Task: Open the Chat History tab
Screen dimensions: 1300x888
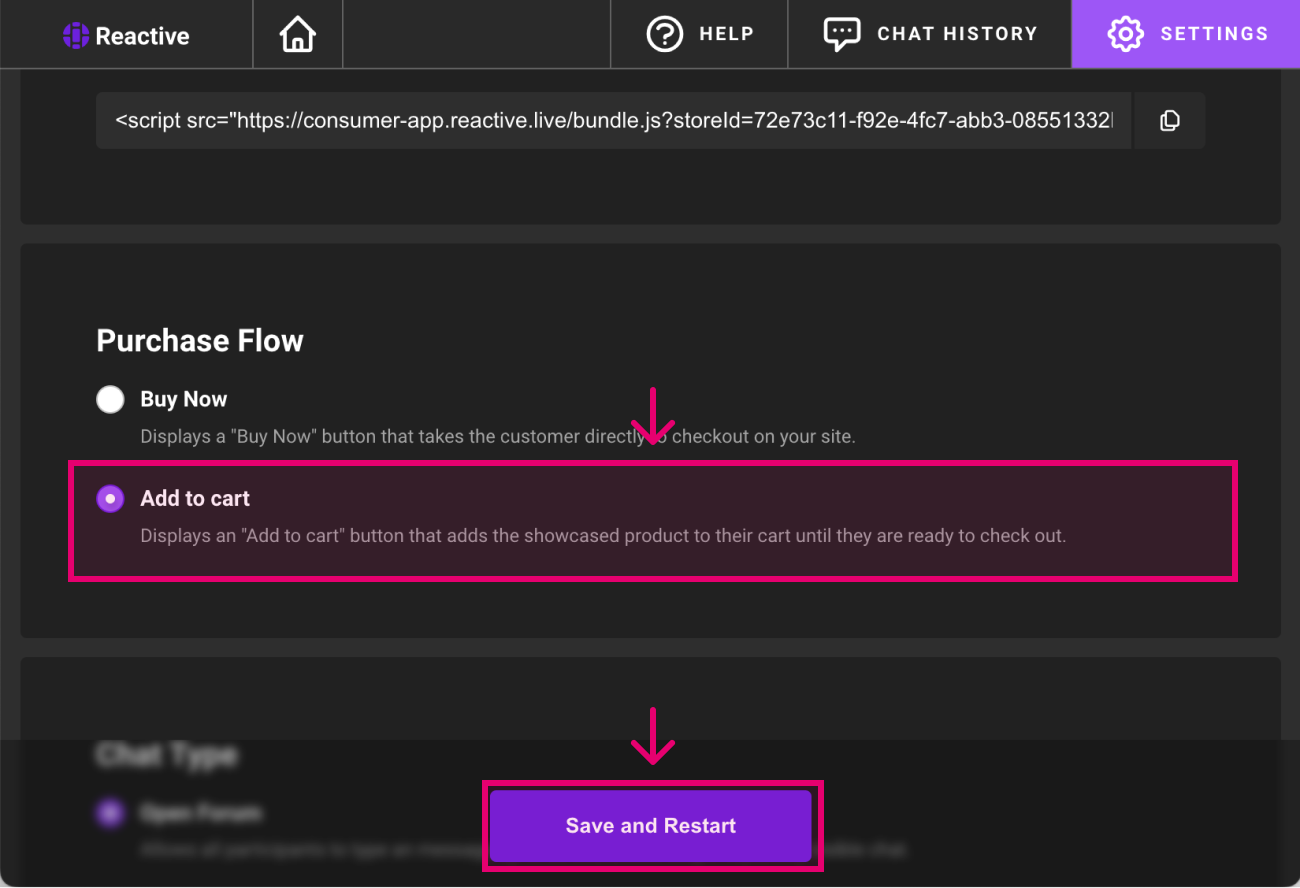Action: (930, 34)
